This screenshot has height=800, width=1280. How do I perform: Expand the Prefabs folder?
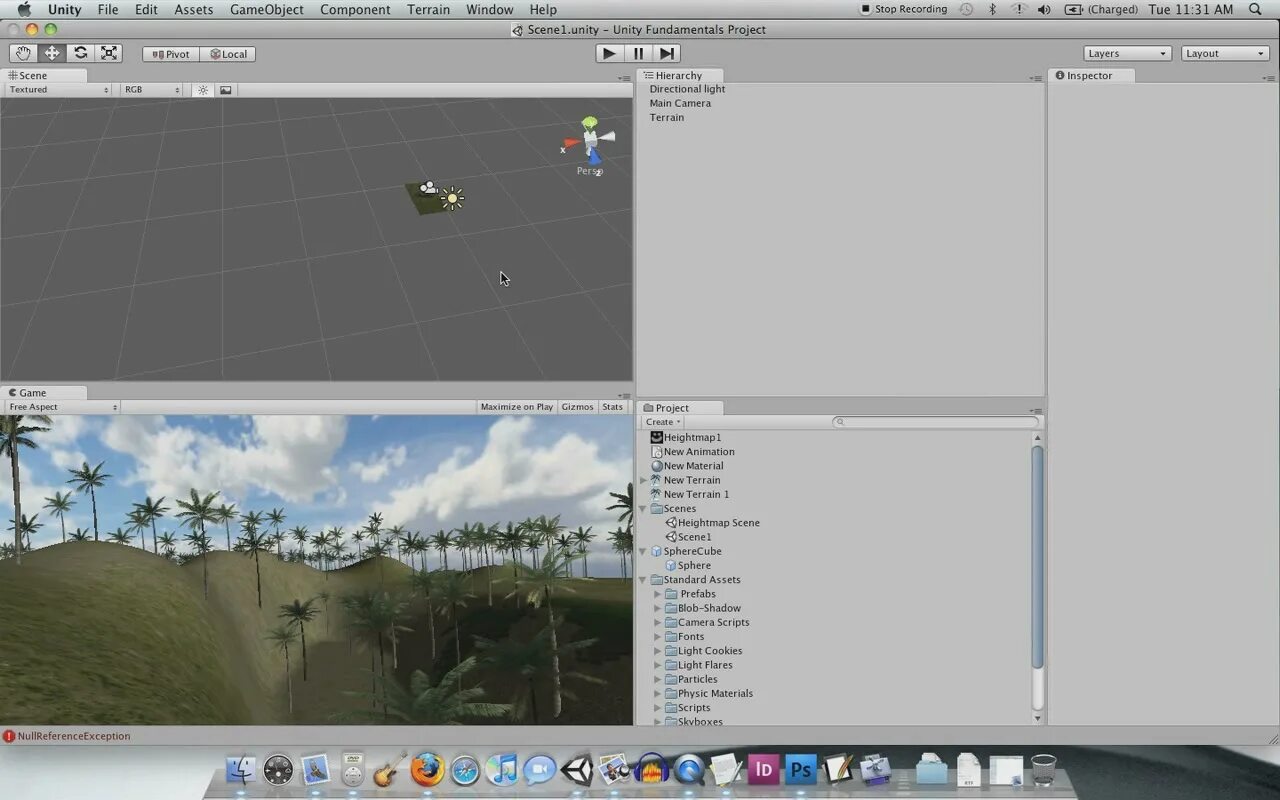pyautogui.click(x=658, y=594)
